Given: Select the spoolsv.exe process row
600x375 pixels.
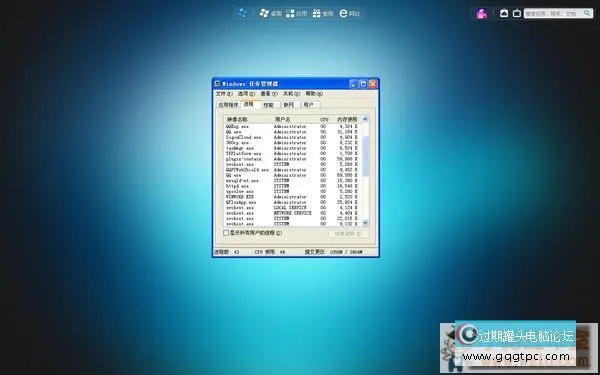Looking at the screenshot, I should pos(292,191).
